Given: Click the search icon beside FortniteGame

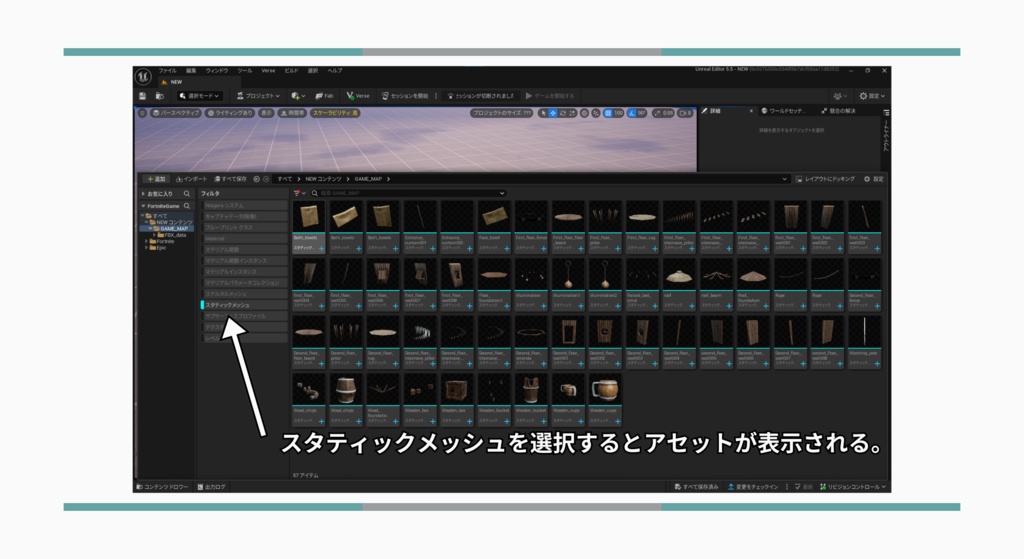Looking at the screenshot, I should coord(187,206).
